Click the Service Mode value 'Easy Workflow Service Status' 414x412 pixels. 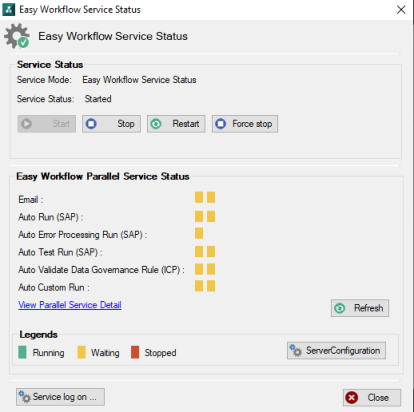[x=139, y=80]
